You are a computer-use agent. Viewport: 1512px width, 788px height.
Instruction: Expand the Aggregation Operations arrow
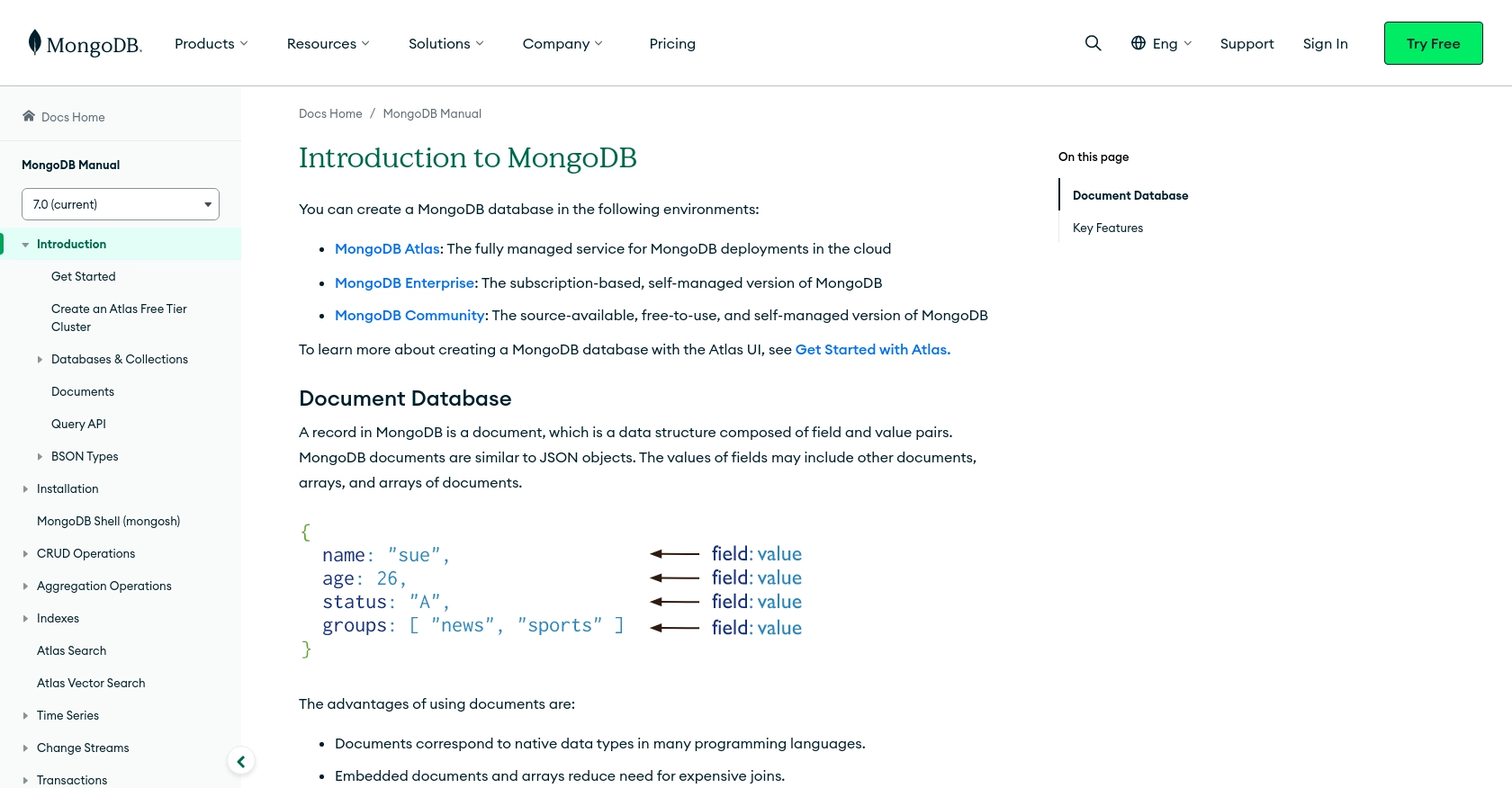point(25,587)
